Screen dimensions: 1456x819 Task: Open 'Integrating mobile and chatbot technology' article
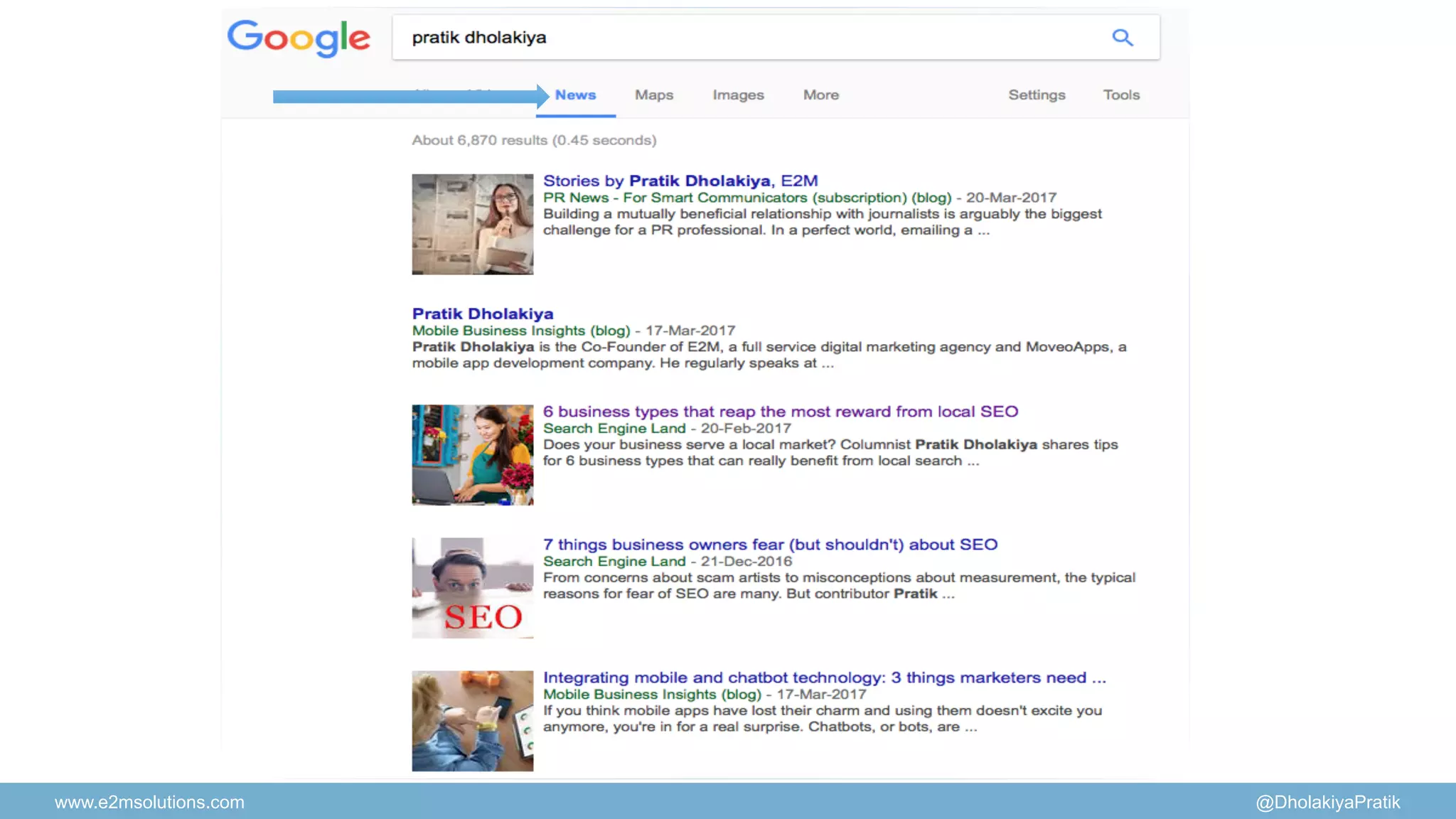click(824, 678)
